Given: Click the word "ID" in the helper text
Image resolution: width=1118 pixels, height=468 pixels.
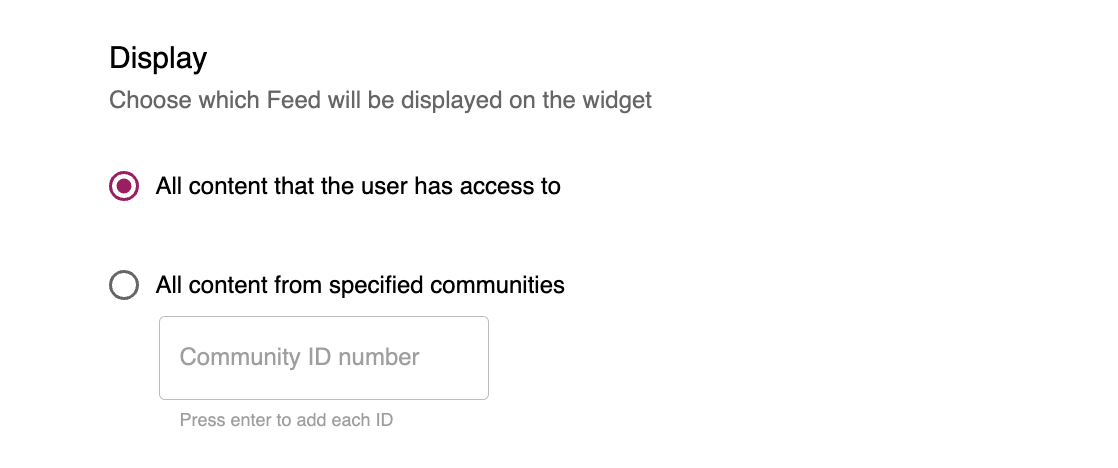Looking at the screenshot, I should point(383,420).
